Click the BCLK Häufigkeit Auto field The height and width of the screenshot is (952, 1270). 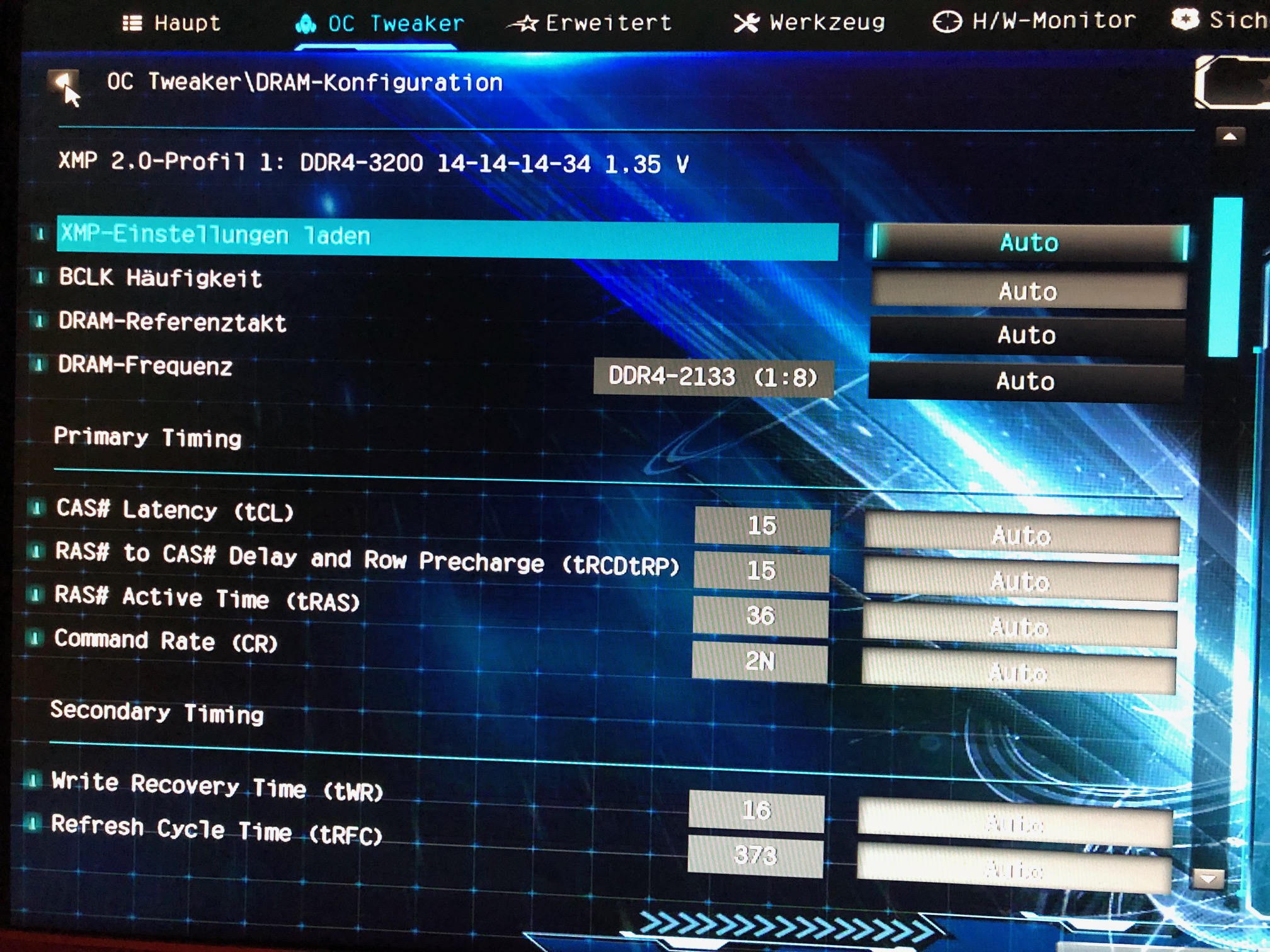(x=1028, y=291)
